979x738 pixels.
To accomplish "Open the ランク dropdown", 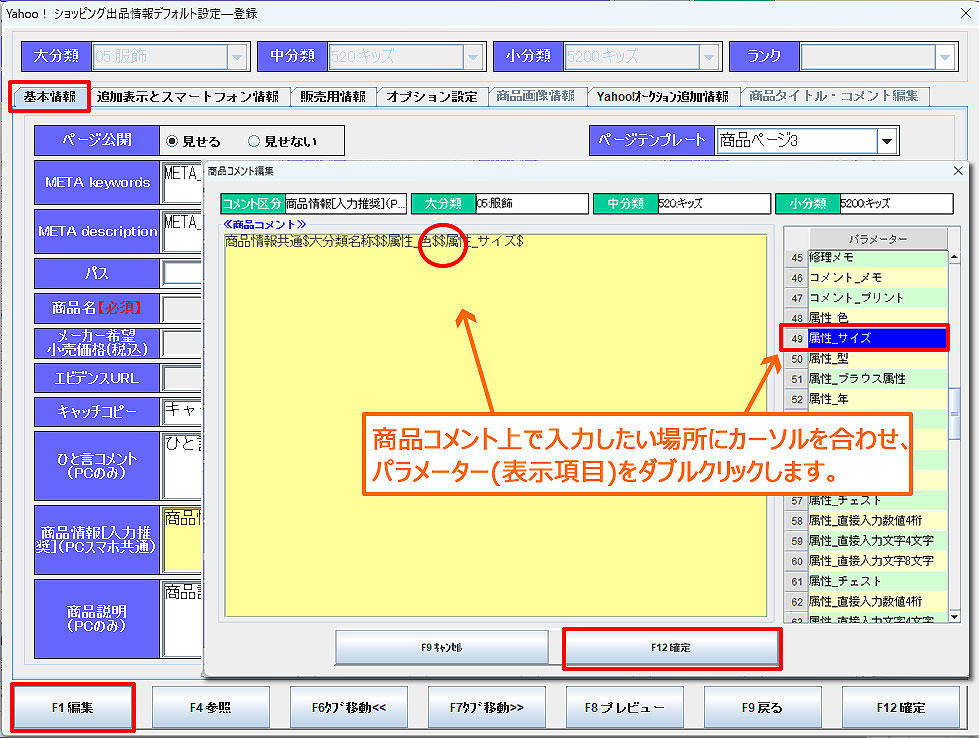I will pyautogui.click(x=944, y=57).
